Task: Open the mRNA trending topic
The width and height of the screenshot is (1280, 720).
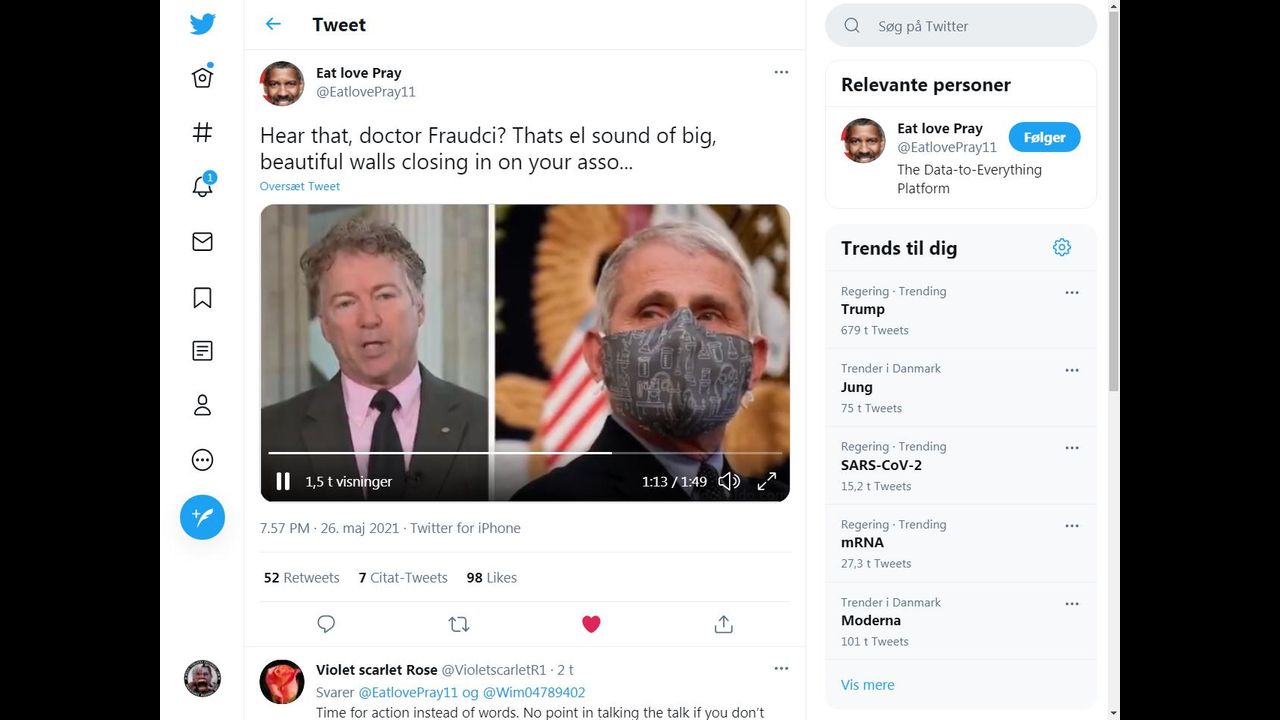Action: tap(862, 542)
